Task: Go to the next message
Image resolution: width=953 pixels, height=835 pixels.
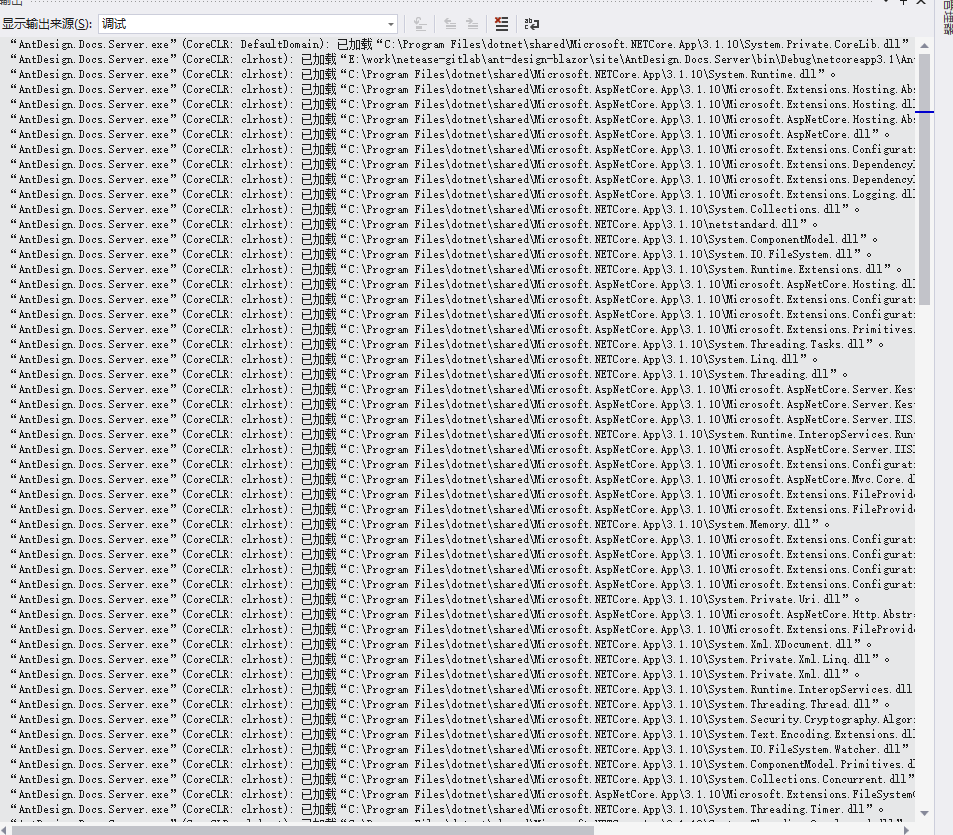Action: [x=472, y=23]
